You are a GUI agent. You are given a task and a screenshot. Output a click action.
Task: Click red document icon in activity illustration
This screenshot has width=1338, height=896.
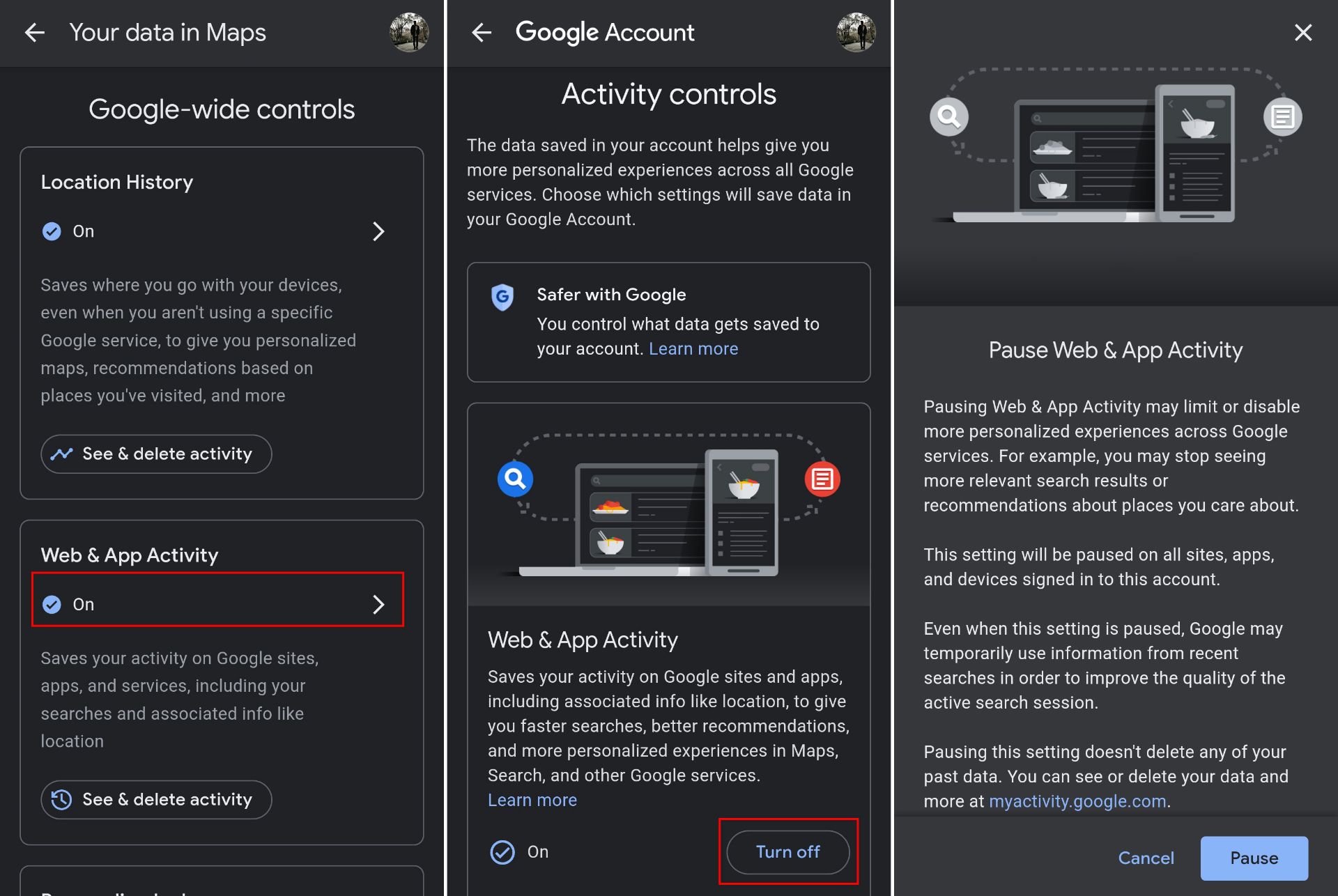[x=822, y=479]
